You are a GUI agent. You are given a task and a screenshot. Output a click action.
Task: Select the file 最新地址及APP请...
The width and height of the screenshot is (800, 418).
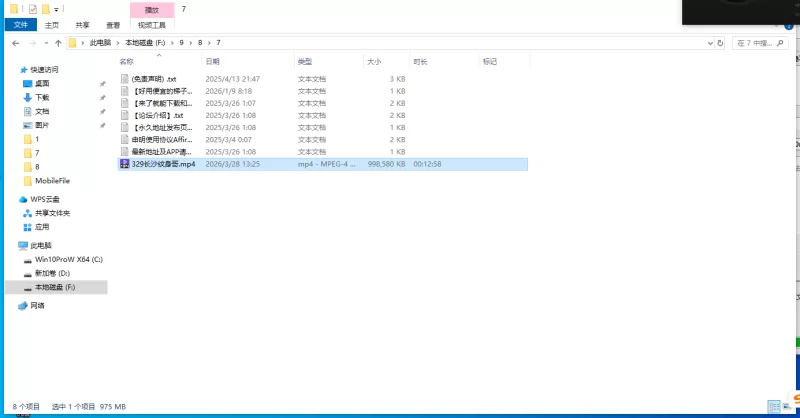(161, 152)
